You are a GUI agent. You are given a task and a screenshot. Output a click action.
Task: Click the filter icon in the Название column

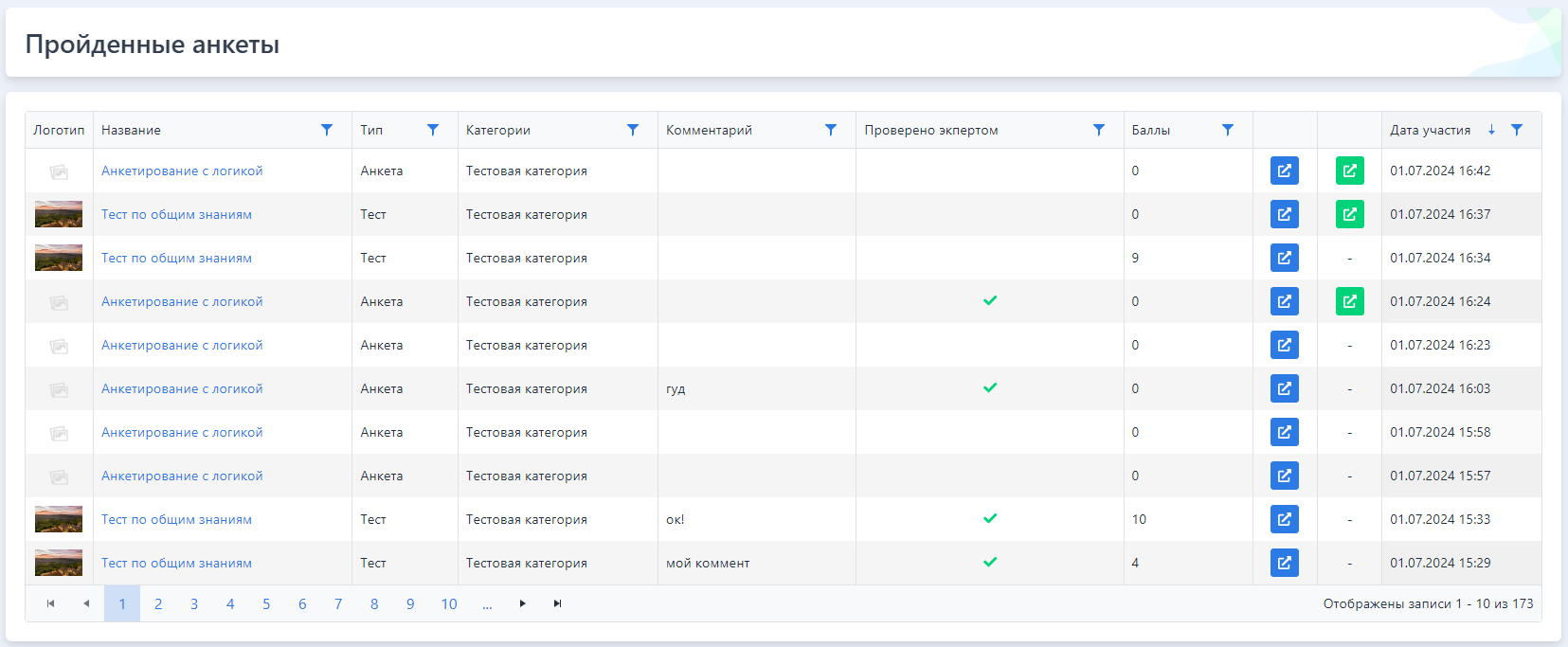327,130
